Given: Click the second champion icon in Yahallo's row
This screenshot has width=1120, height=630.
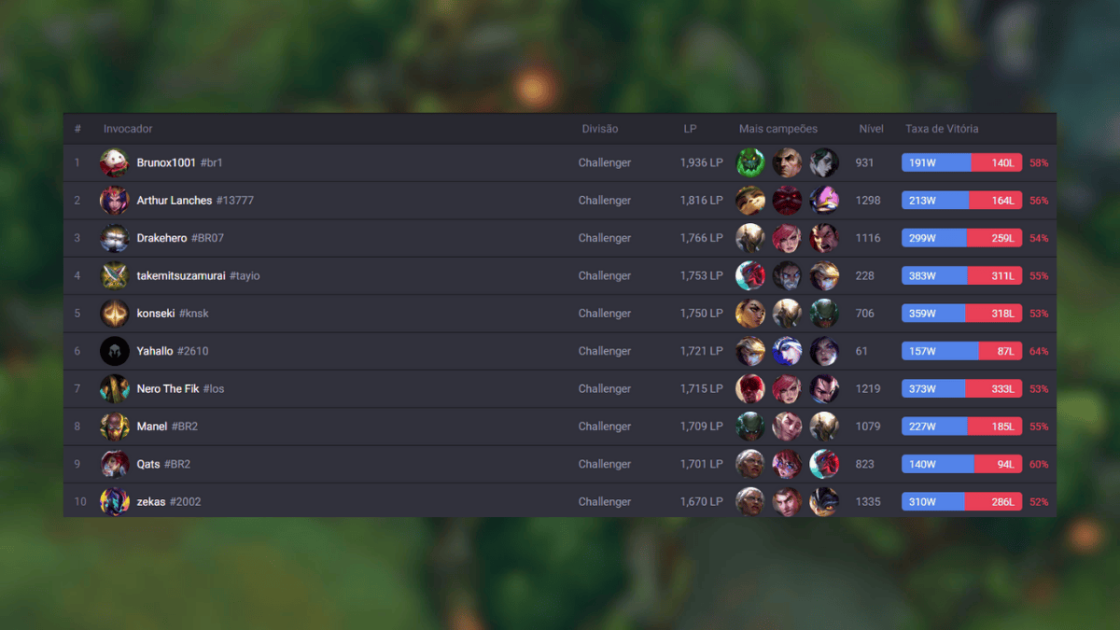Looking at the screenshot, I should [x=786, y=351].
